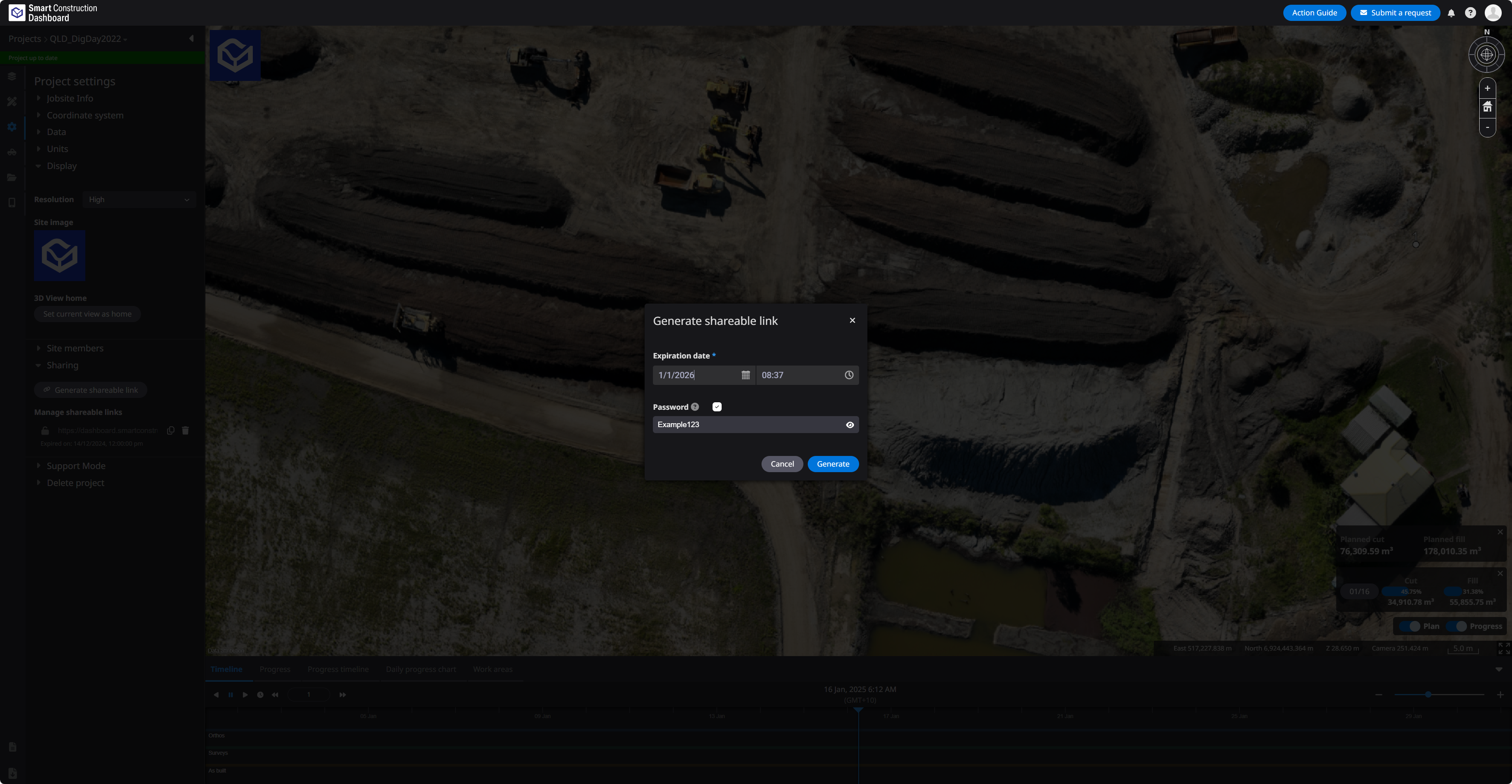
Task: Open the Work areas tab
Action: click(493, 670)
